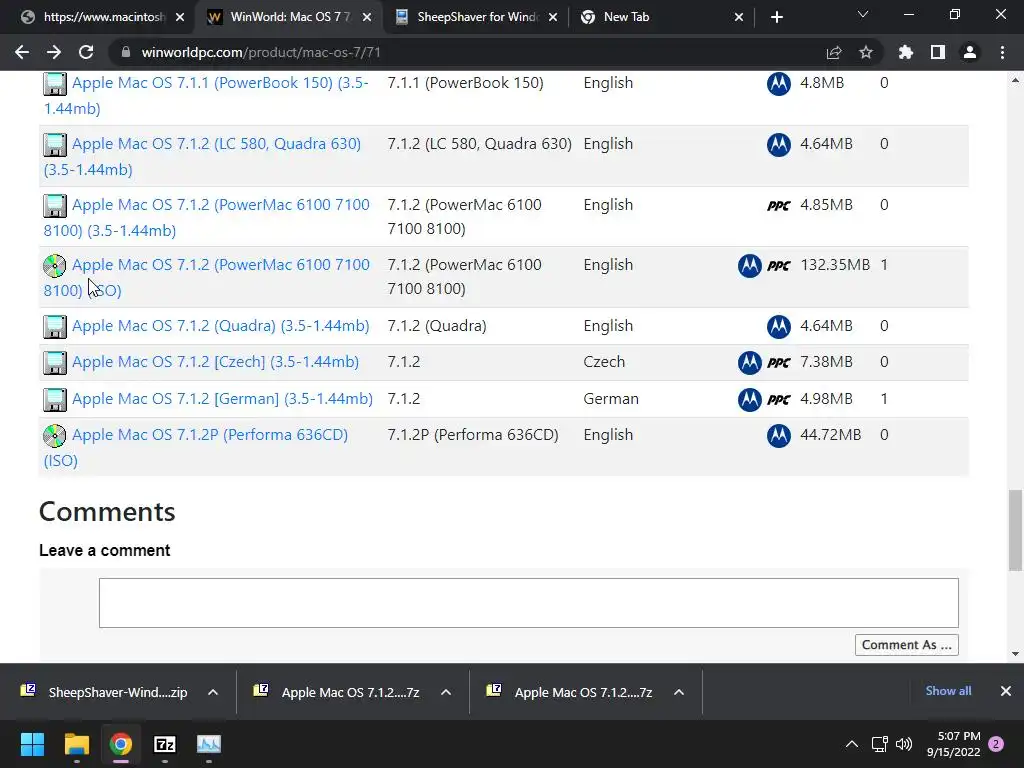Click CD icon for 7.1.2P Performa 636CD
The width and height of the screenshot is (1024, 768).
pyautogui.click(x=55, y=436)
